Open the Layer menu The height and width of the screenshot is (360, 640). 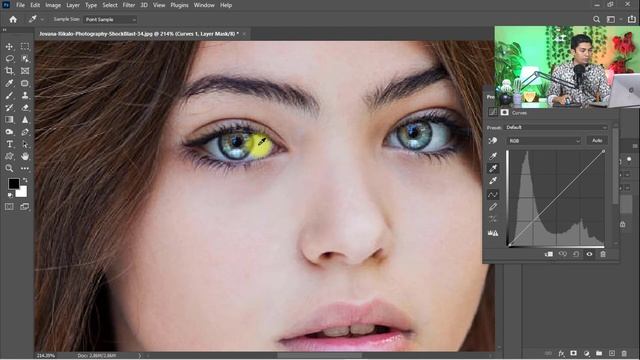pyautogui.click(x=73, y=5)
